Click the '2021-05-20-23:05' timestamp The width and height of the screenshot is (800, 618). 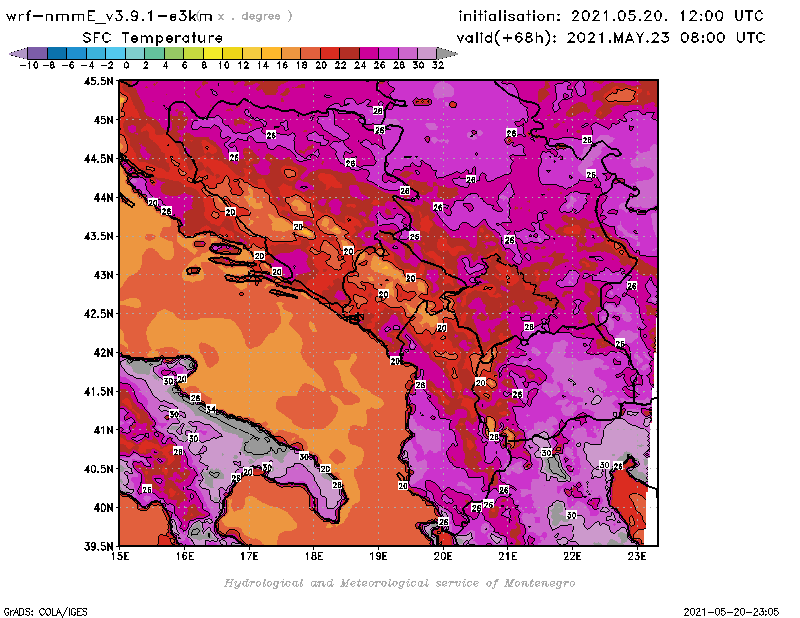(x=731, y=612)
